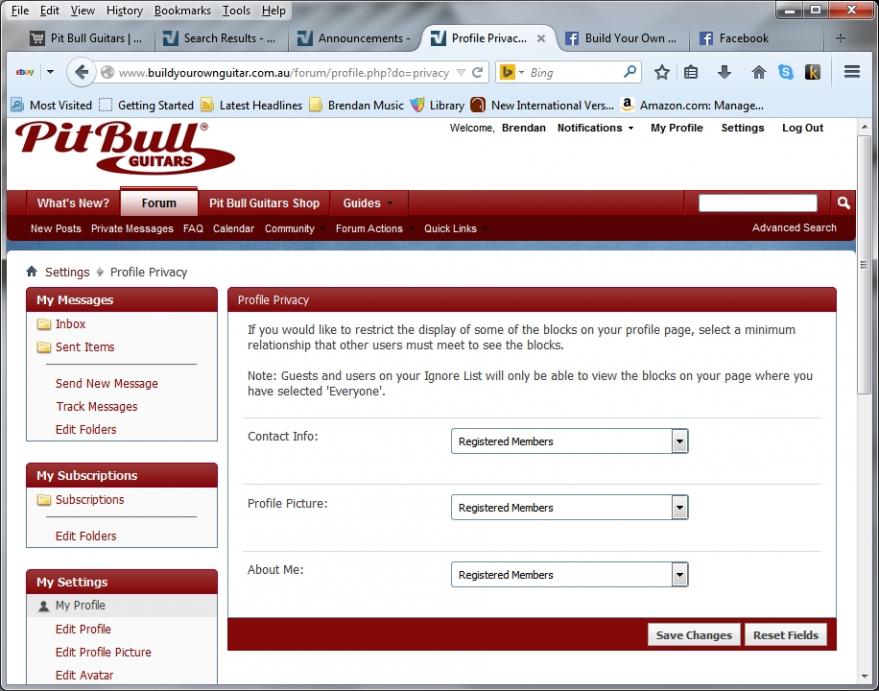Go to the browser home icon
This screenshot has height=691, width=879.
(758, 72)
